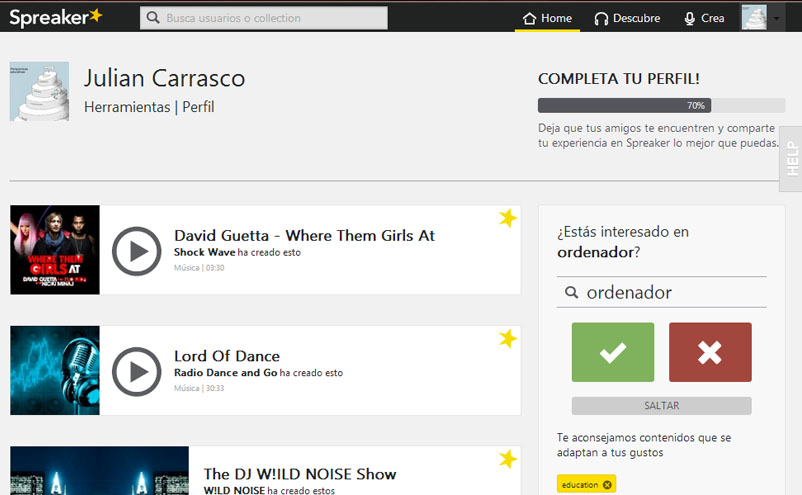Remove the education tag
The height and width of the screenshot is (495, 802).
point(607,485)
